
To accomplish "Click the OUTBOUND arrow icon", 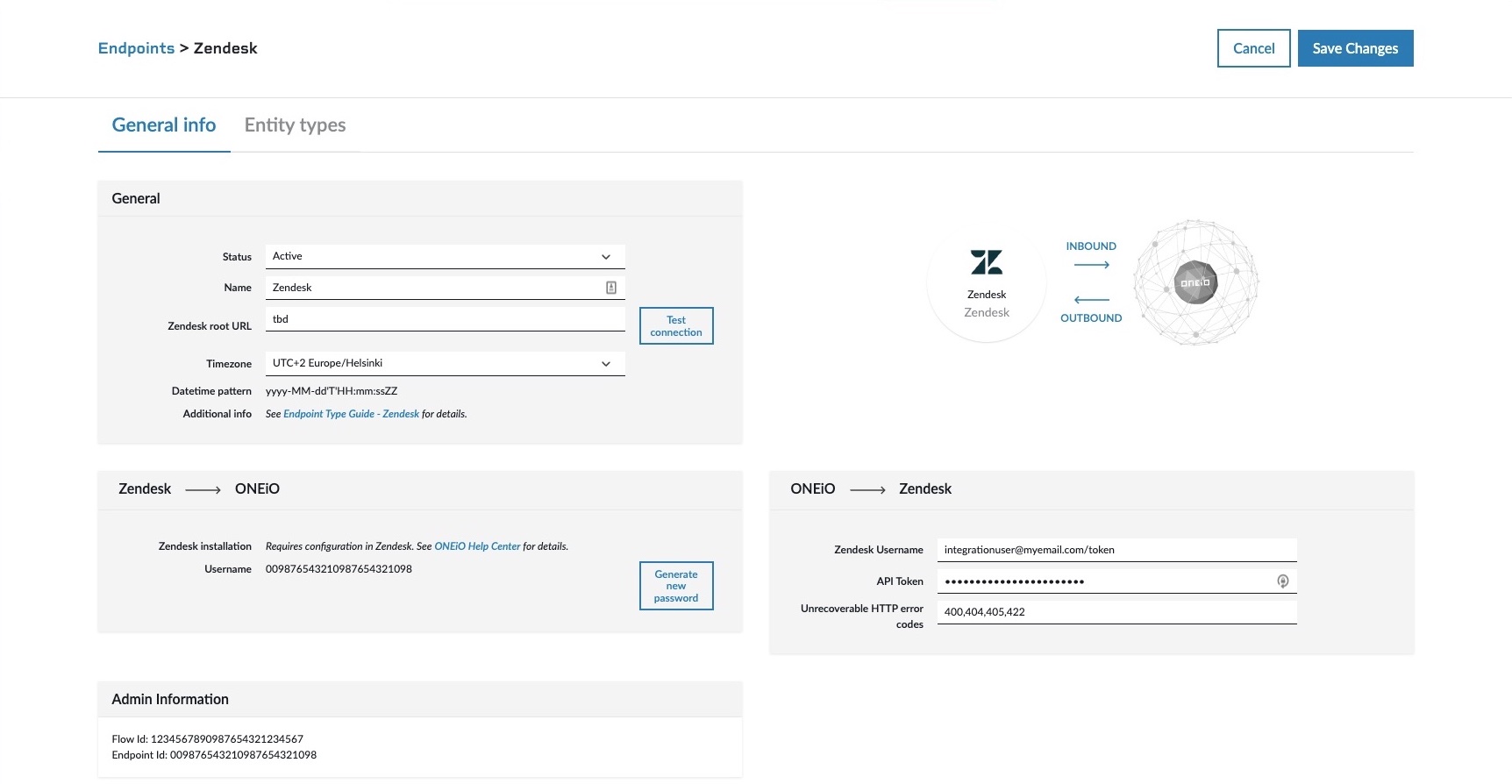I will (x=1092, y=300).
